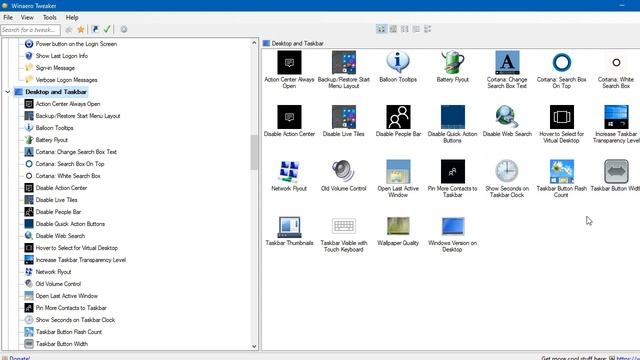Image resolution: width=640 pixels, height=360 pixels.
Task: Select Disable Web Search in the tree
Action: pos(60,236)
